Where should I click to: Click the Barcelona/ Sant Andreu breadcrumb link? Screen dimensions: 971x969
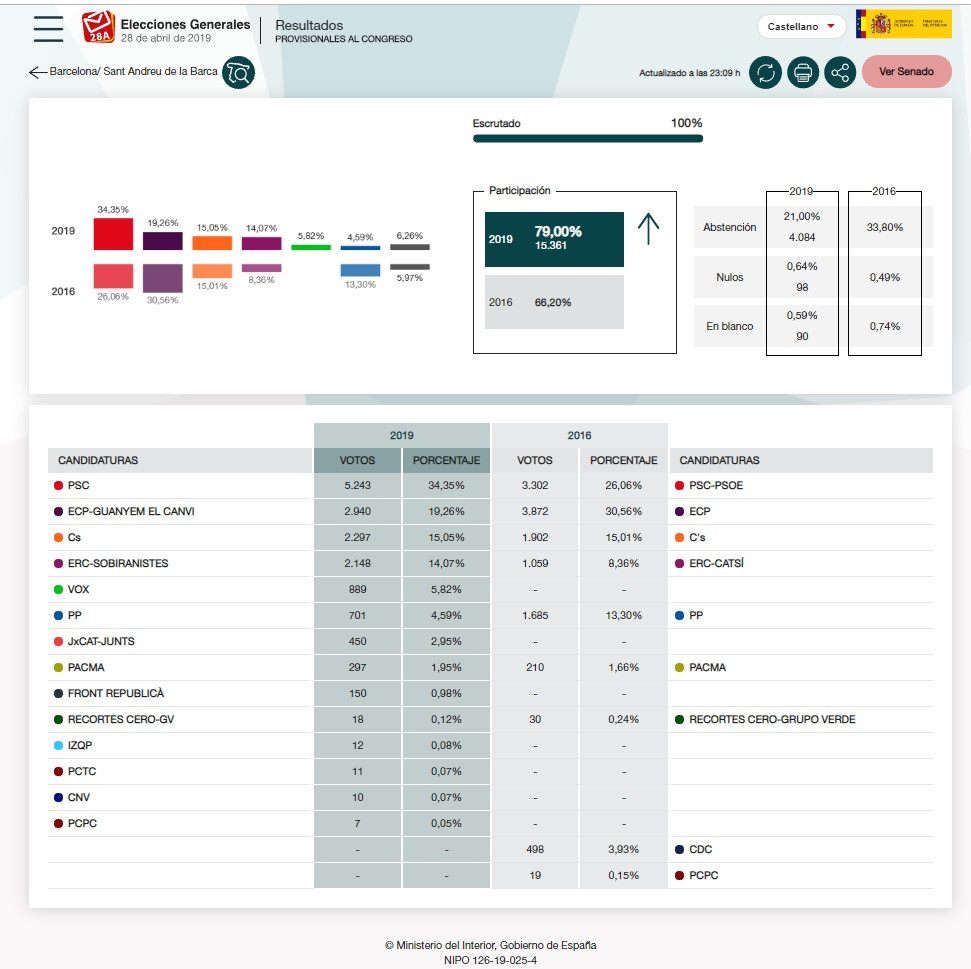pos(133,72)
